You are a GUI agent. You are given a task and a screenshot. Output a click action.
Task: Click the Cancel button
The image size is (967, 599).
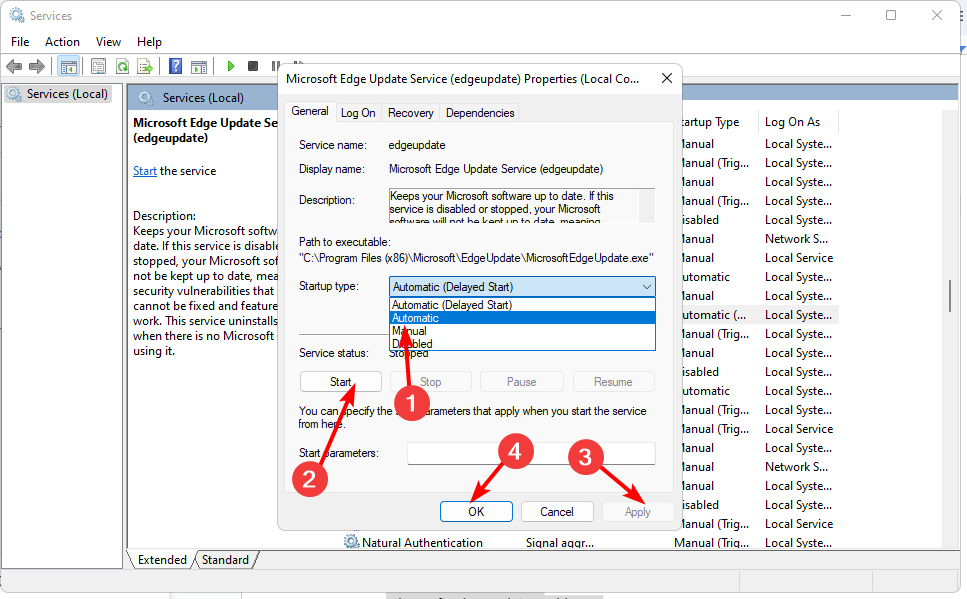pos(557,511)
